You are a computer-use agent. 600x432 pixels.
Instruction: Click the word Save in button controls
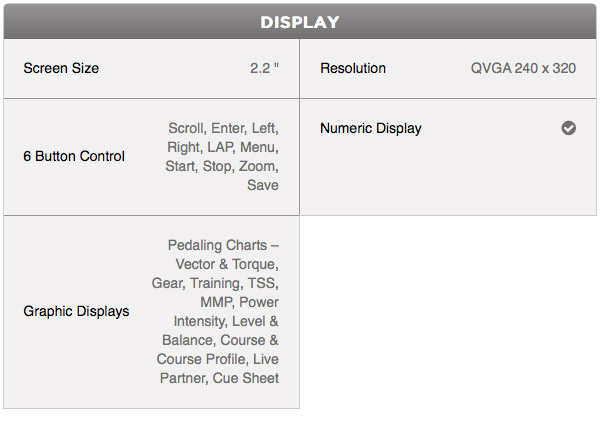(263, 185)
